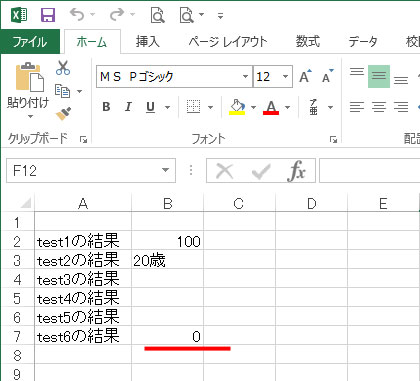Open the font name dropdown showing MS Pゴシック
The height and width of the screenshot is (381, 420).
point(245,77)
